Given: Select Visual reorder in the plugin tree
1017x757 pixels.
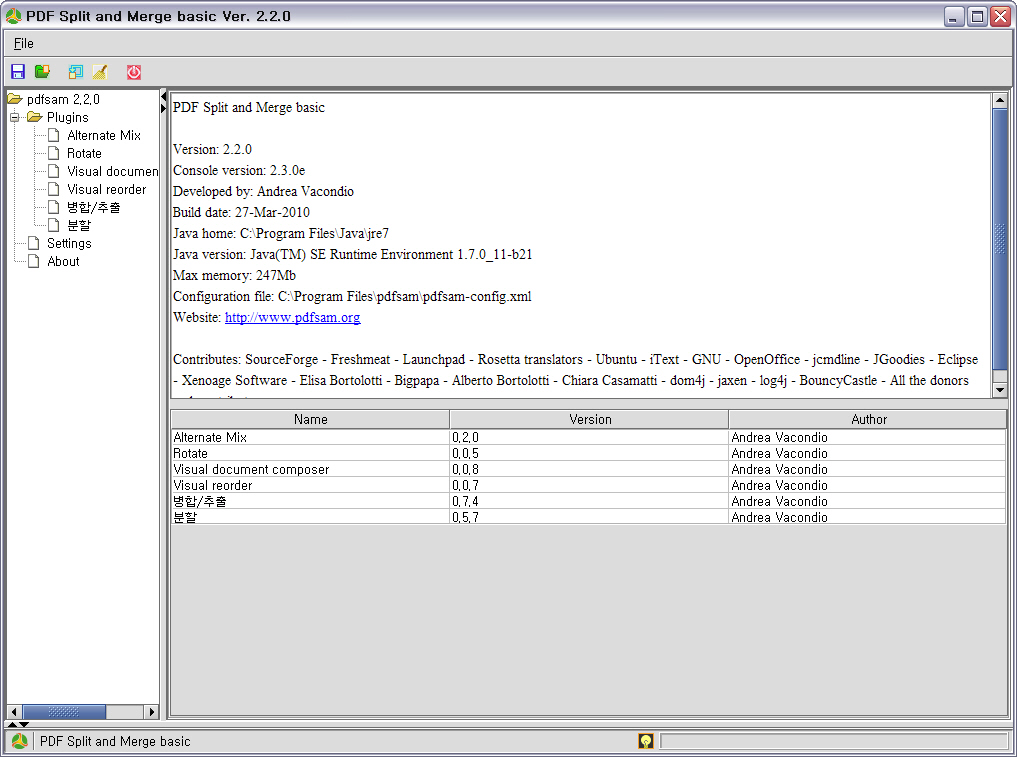Looking at the screenshot, I should [x=106, y=189].
